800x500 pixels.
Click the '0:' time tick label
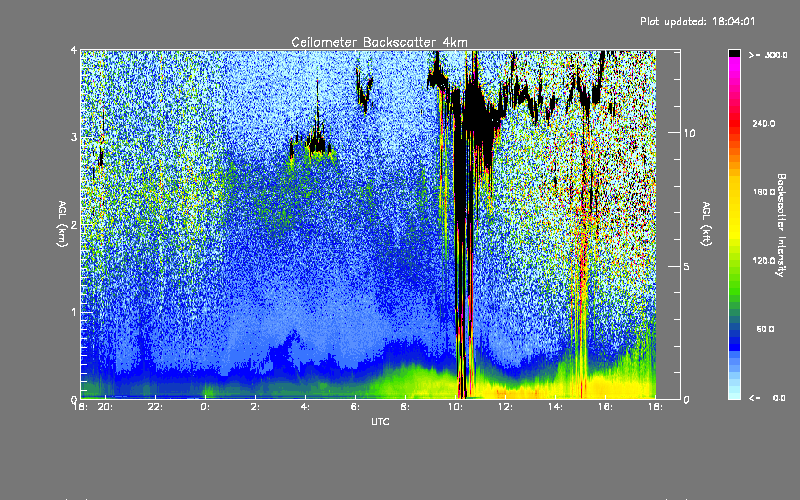[x=205, y=407]
